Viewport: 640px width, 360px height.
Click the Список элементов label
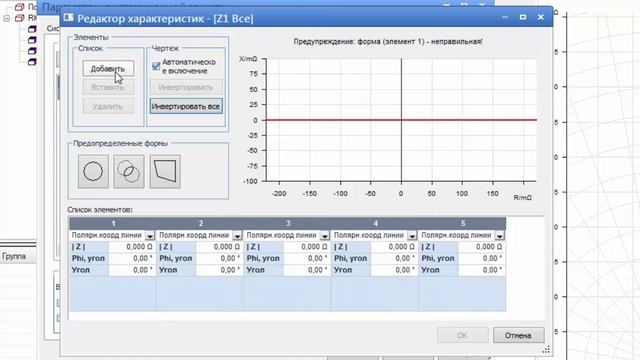pos(100,210)
